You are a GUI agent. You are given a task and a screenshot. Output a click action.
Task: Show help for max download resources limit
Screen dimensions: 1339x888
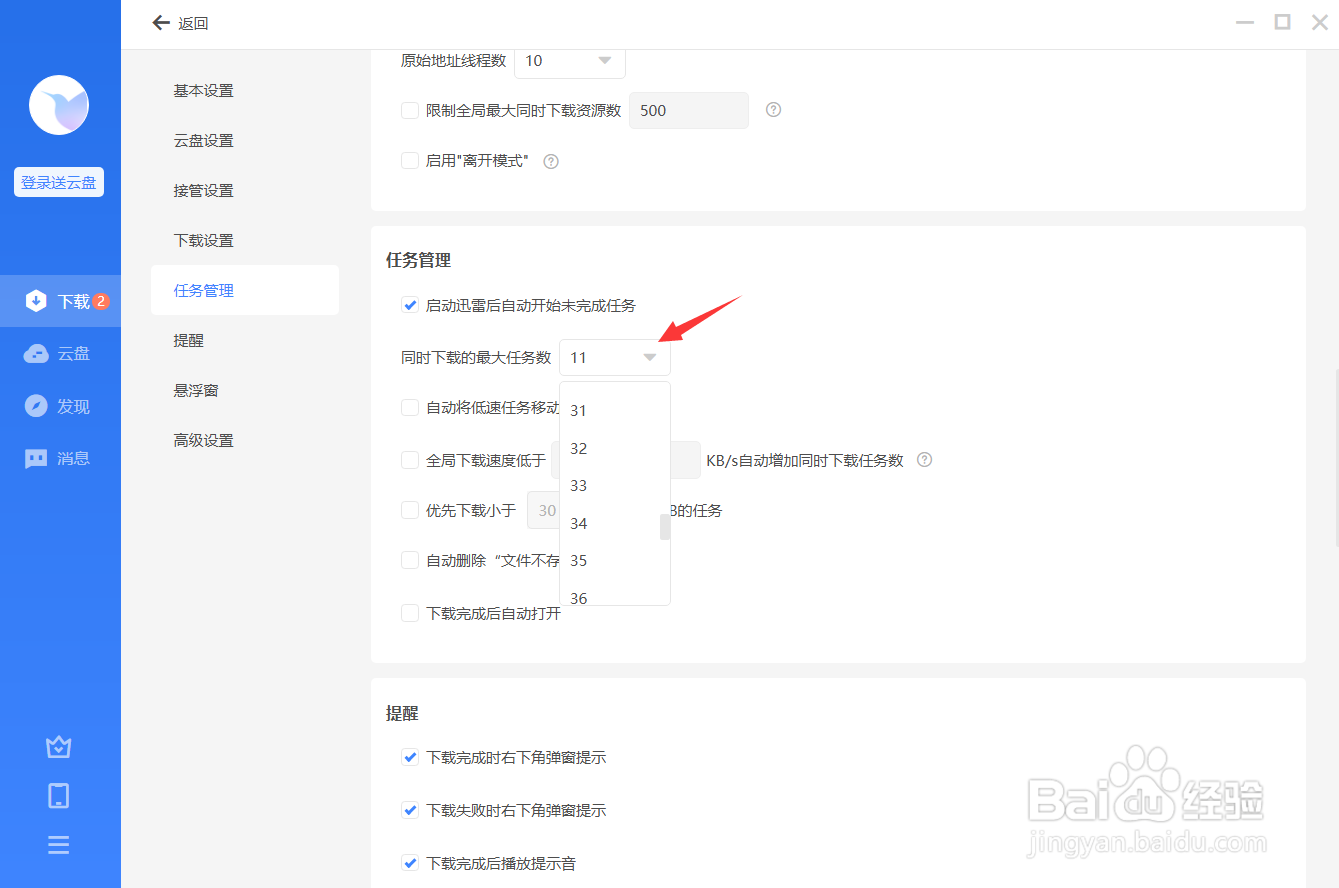click(x=773, y=110)
